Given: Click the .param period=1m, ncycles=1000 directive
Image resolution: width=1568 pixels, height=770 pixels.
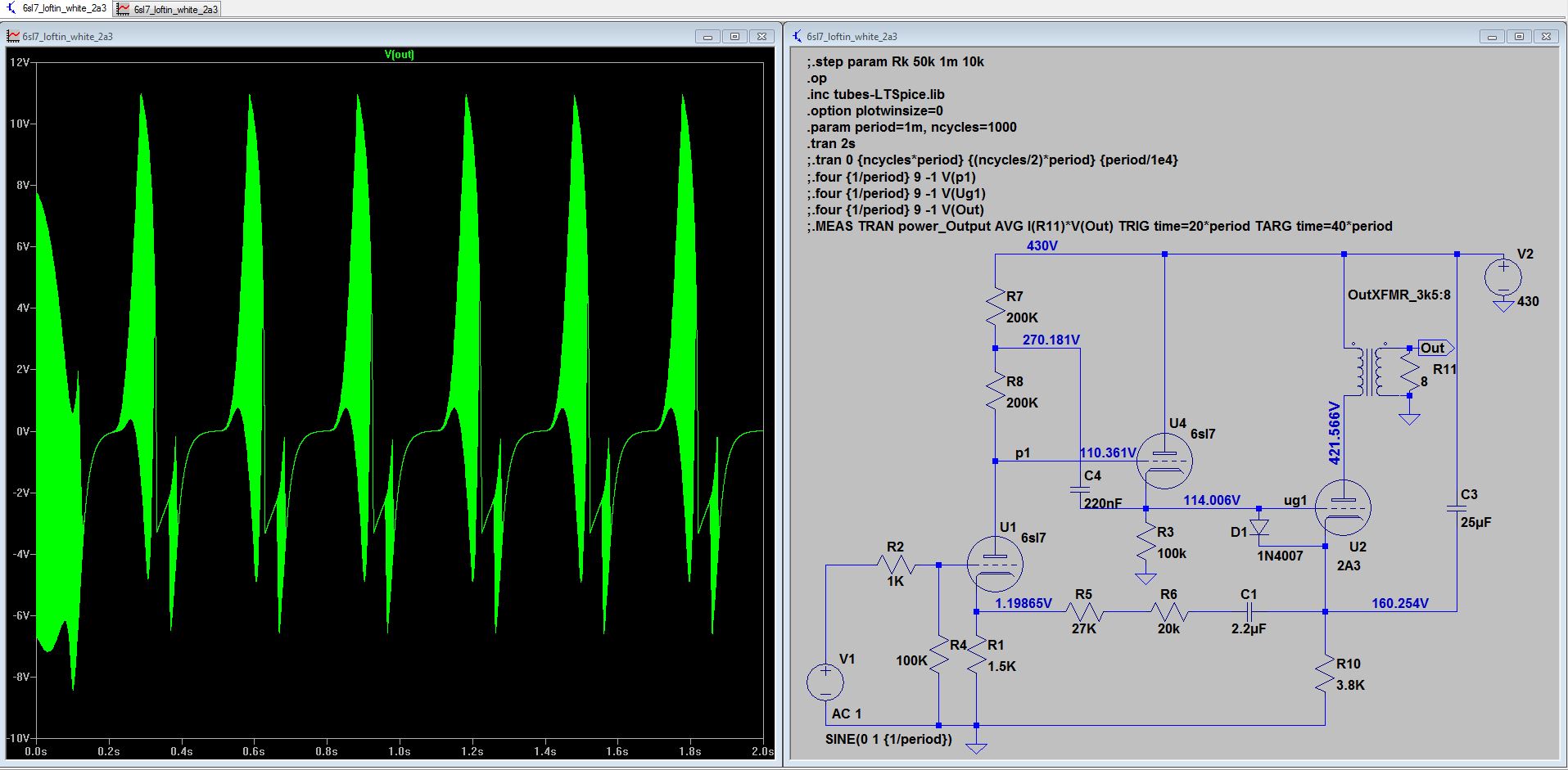Looking at the screenshot, I should (911, 127).
